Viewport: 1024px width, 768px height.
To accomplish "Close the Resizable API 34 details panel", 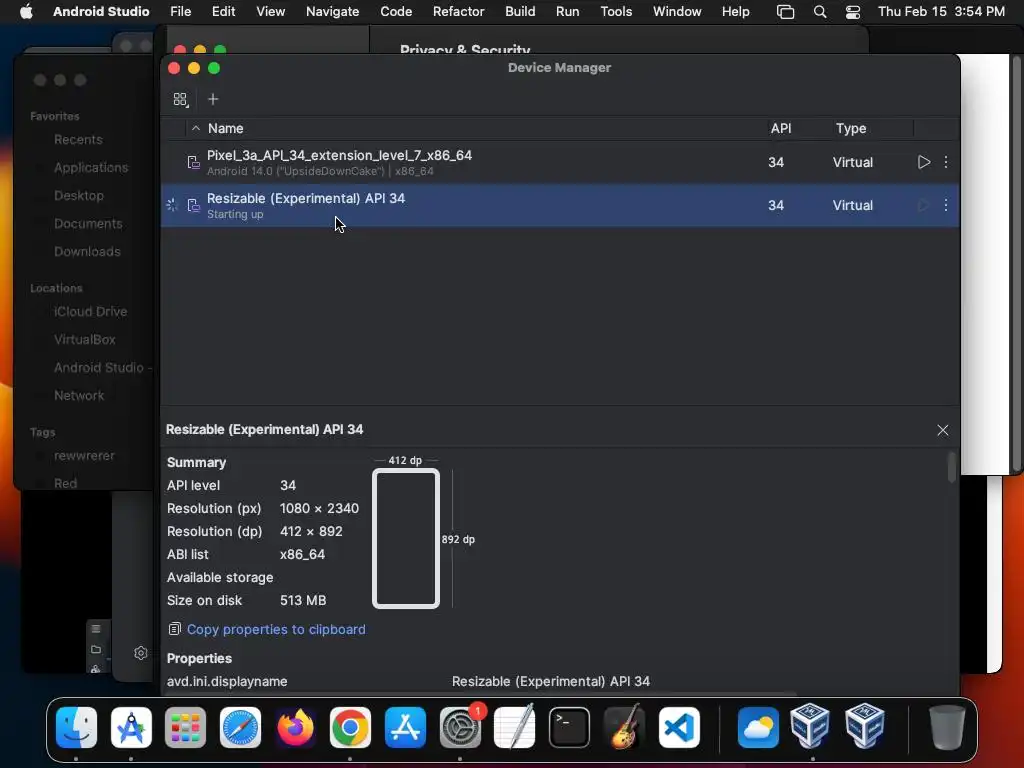I will (942, 430).
